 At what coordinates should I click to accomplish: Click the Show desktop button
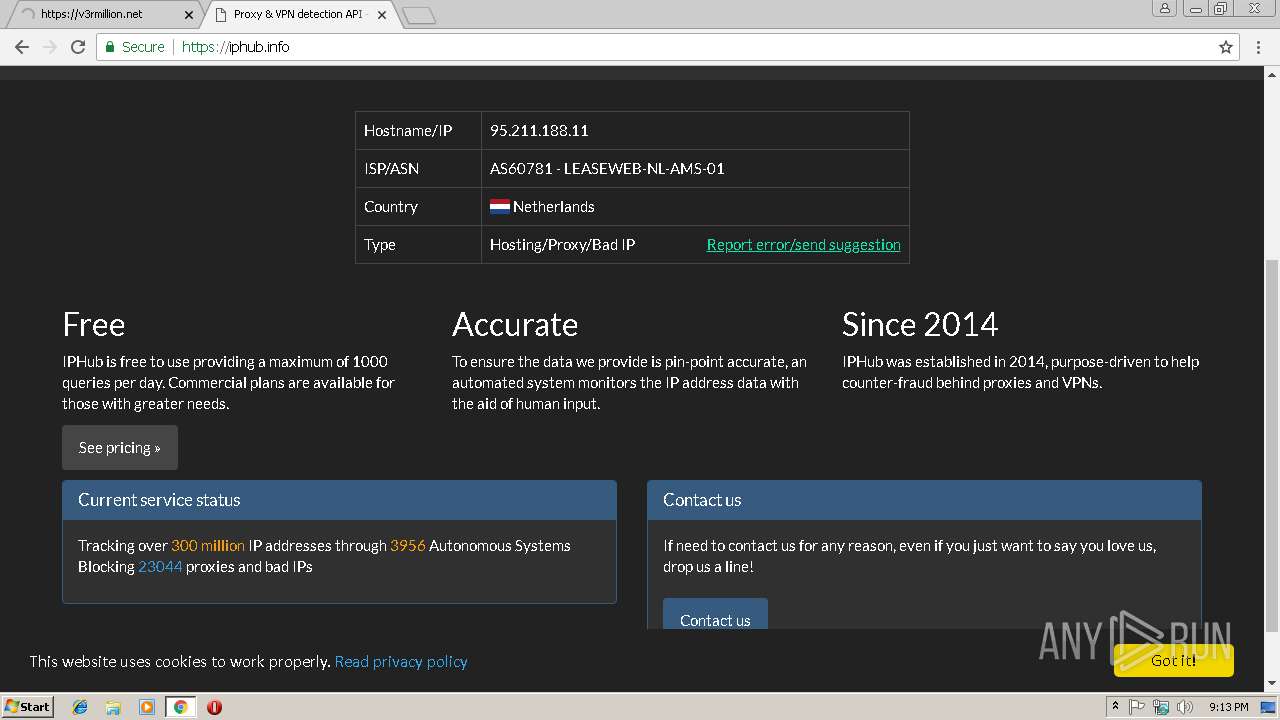click(x=1270, y=707)
